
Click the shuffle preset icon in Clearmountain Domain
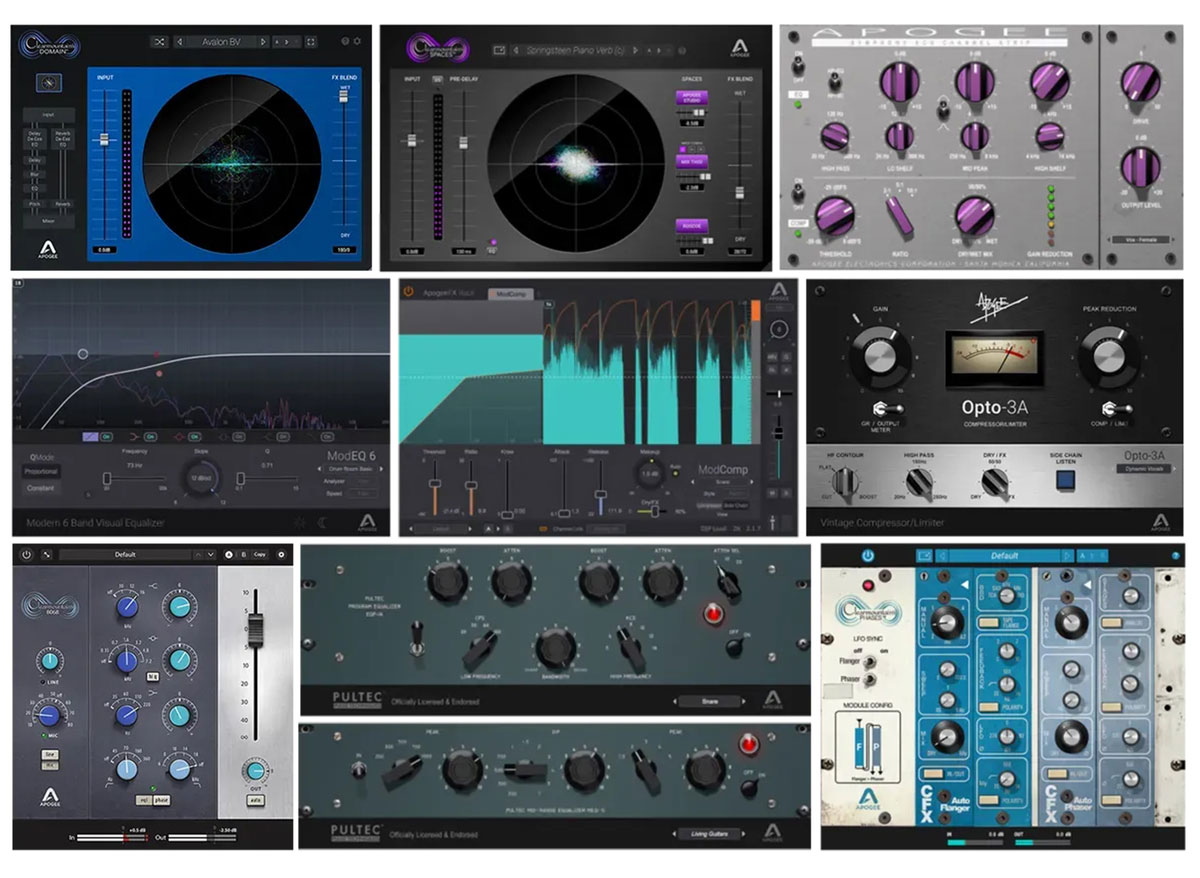click(160, 42)
